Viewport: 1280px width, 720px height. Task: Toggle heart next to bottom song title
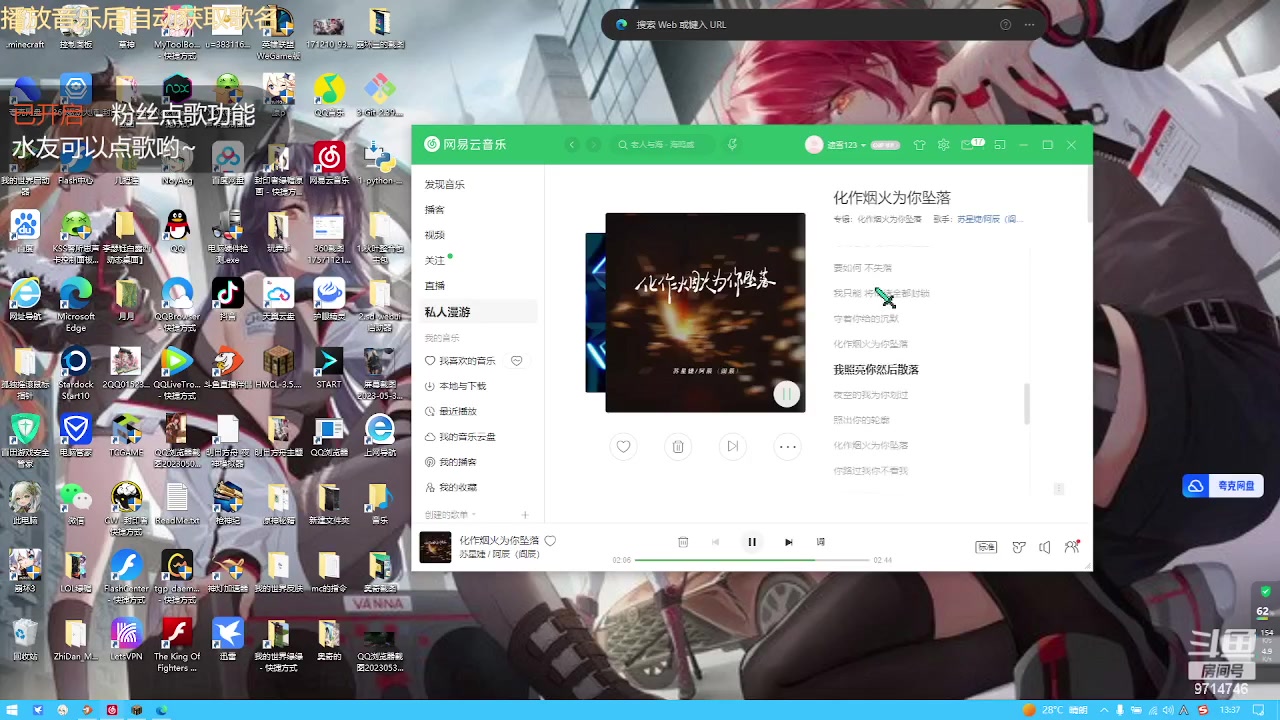tap(550, 541)
